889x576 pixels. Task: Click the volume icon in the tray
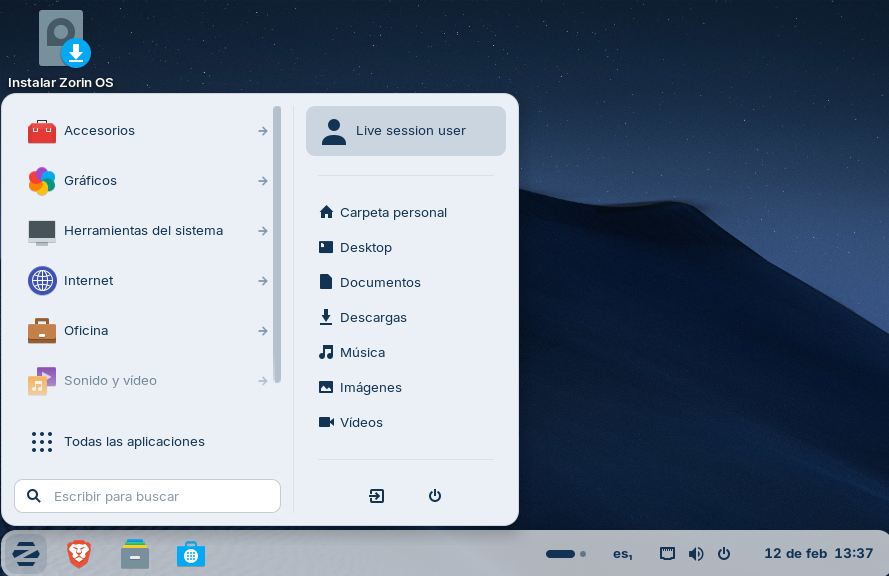coord(696,553)
